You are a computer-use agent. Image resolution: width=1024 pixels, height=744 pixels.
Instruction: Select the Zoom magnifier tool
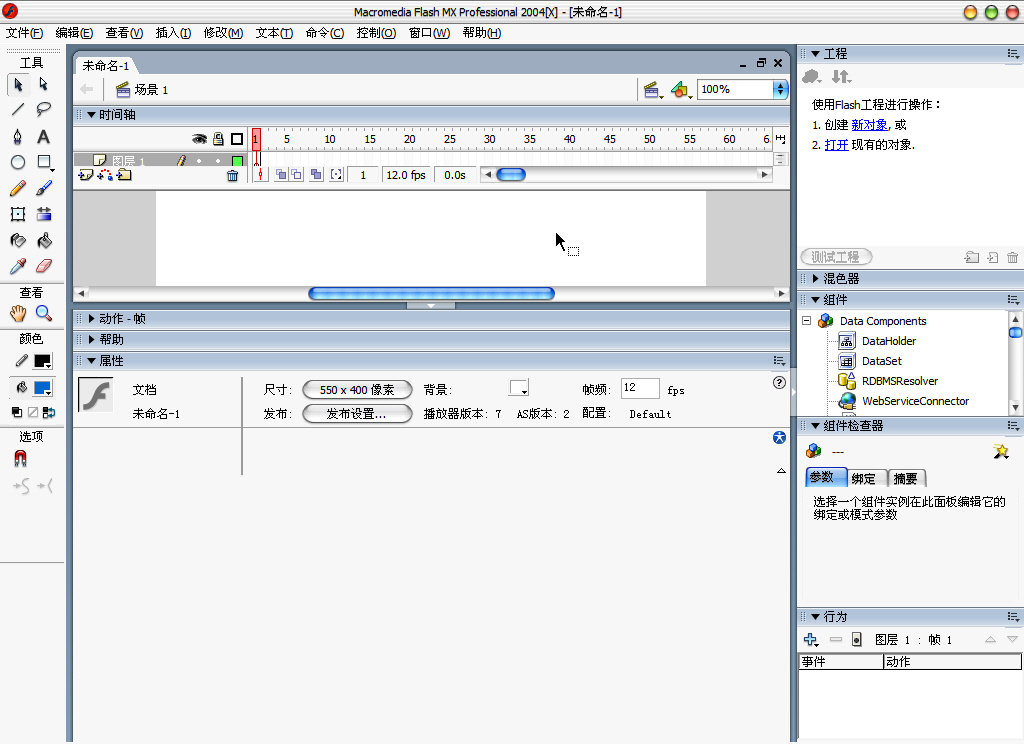coord(44,314)
